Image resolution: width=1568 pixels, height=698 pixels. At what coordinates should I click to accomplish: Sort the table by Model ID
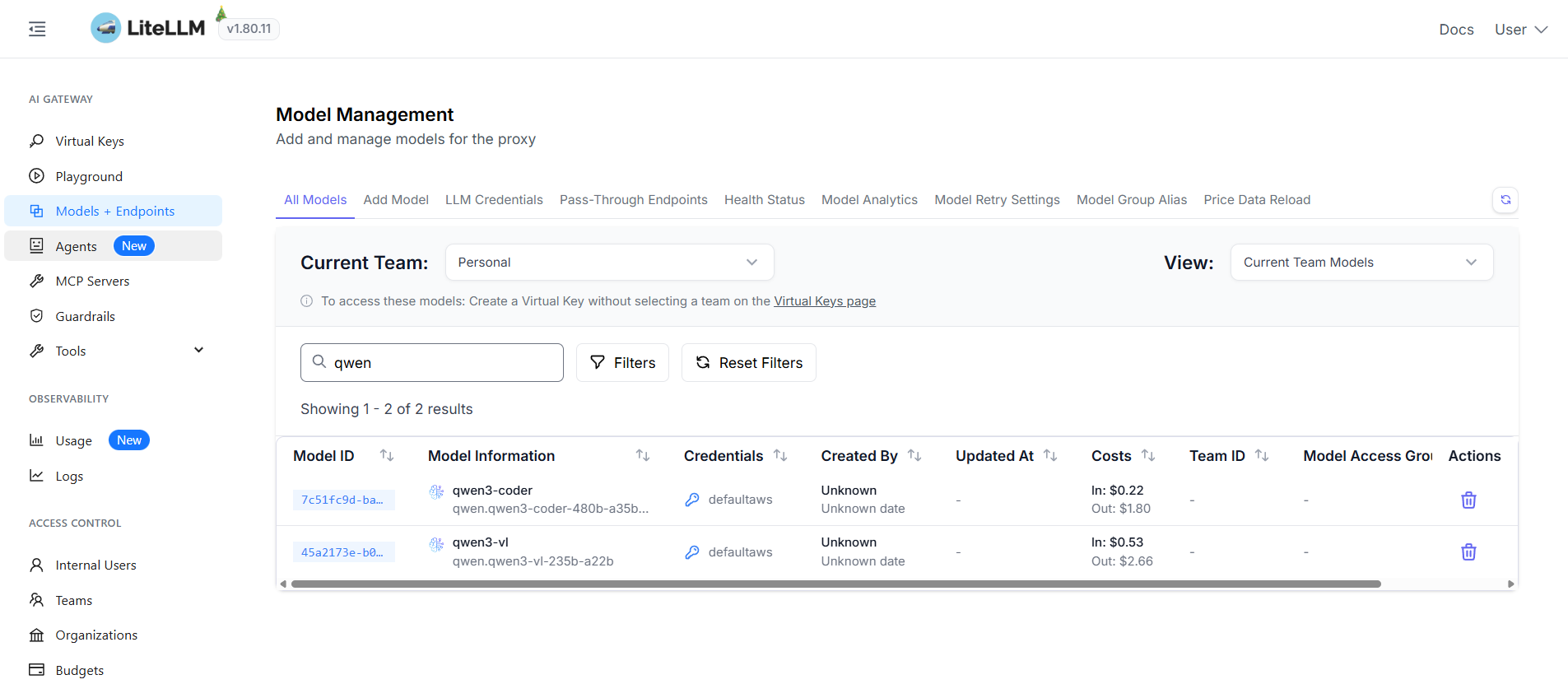(386, 455)
